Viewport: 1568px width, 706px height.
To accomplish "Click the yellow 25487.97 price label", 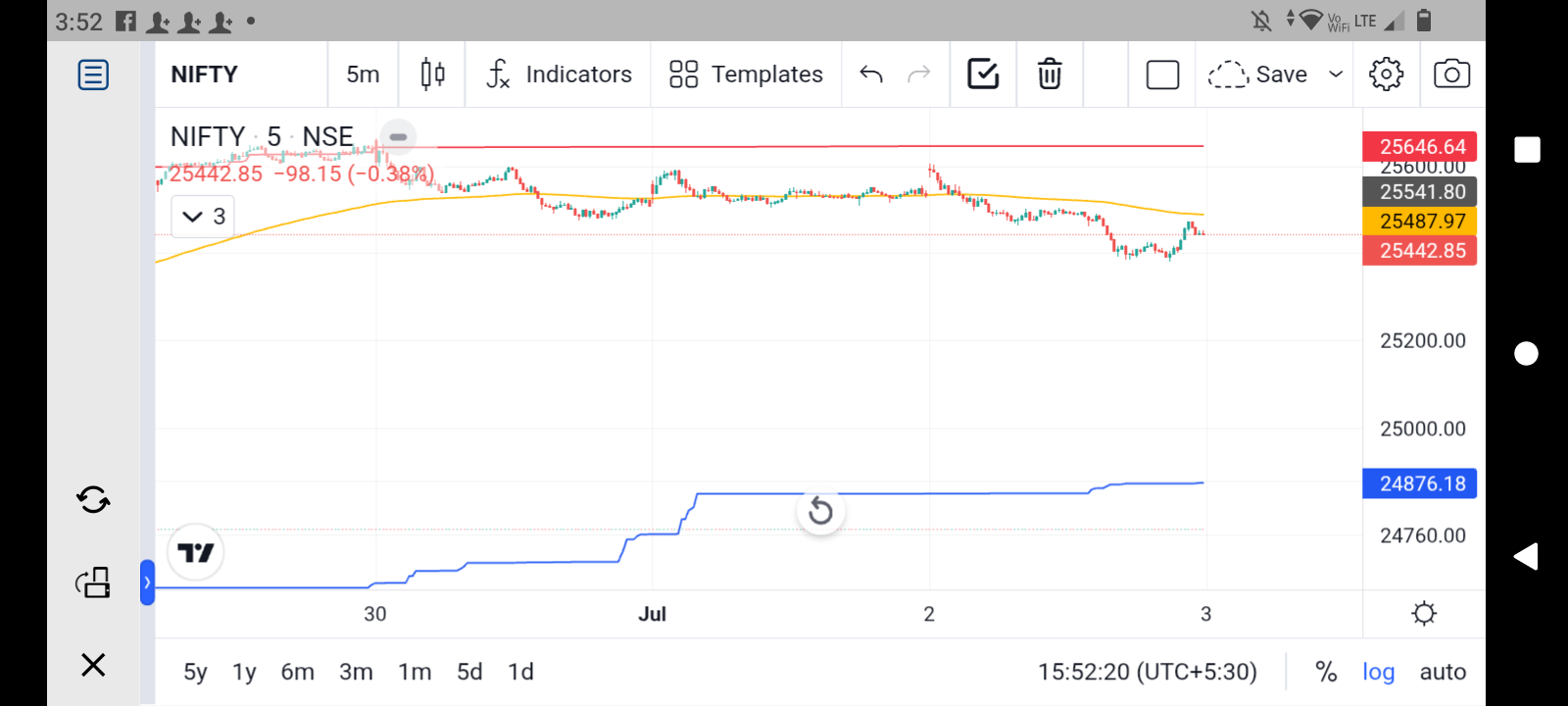I will [x=1420, y=221].
